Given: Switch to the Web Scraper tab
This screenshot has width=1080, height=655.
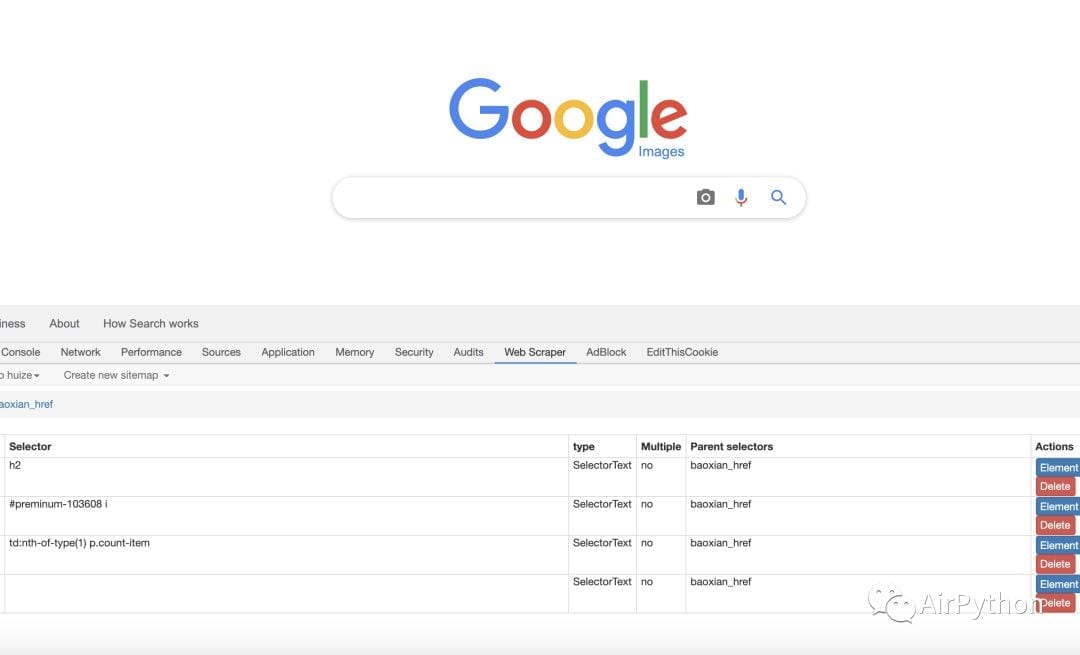Looking at the screenshot, I should click(534, 352).
